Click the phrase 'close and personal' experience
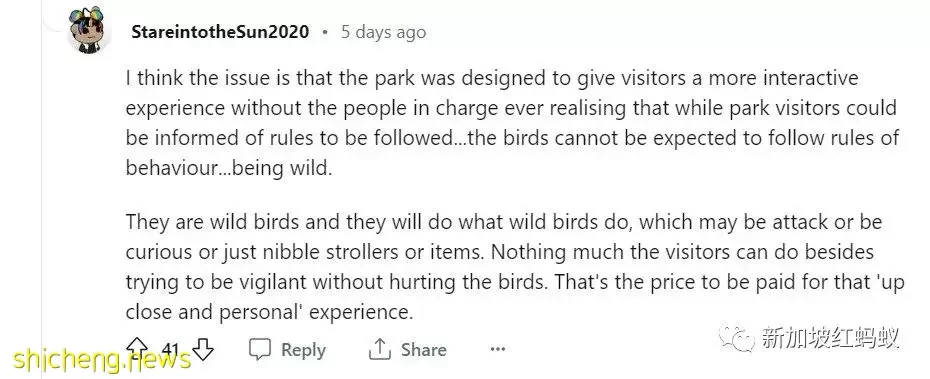Image resolution: width=930 pixels, height=379 pixels. coord(269,312)
